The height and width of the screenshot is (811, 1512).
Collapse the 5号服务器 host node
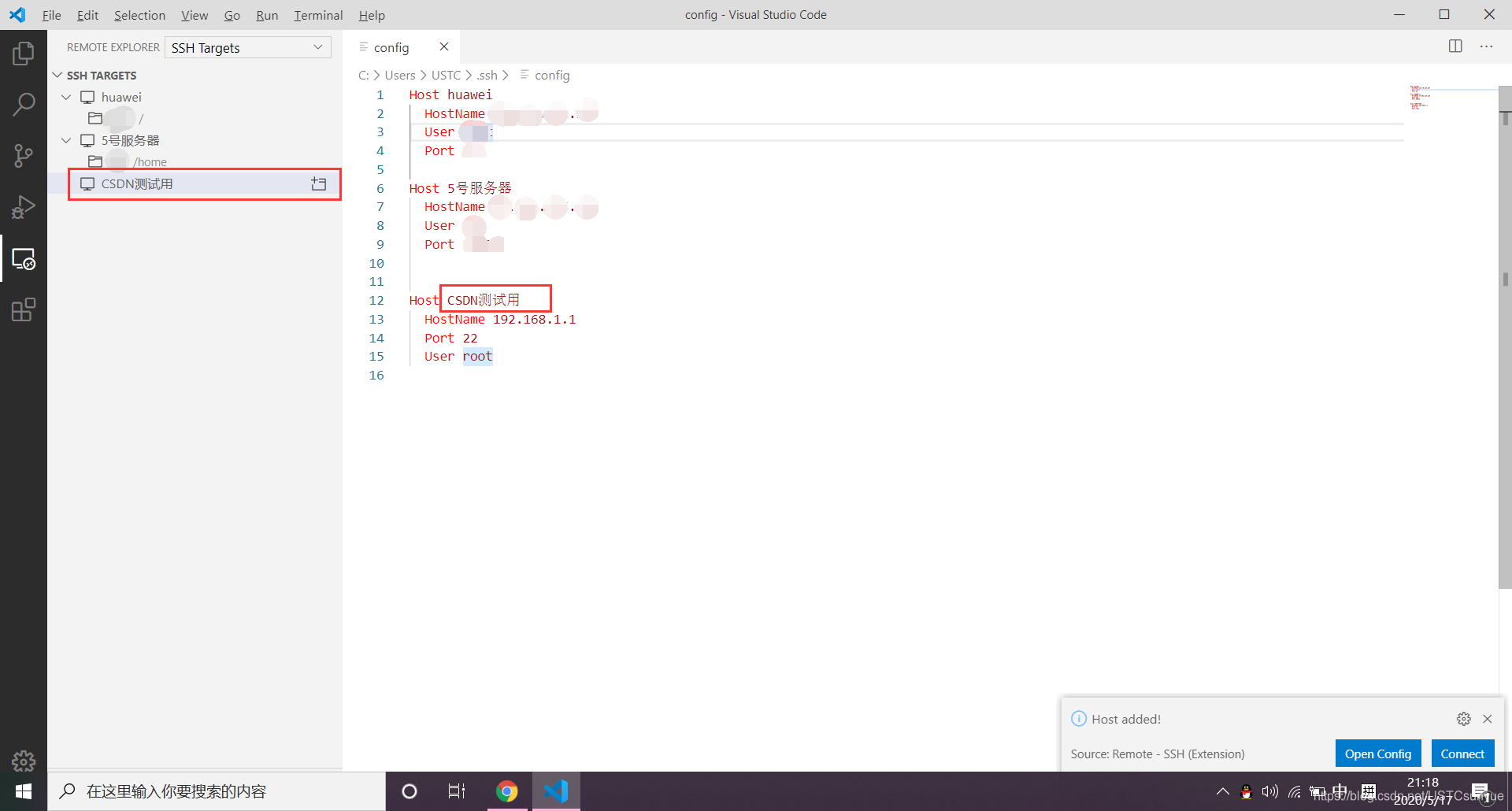click(x=66, y=140)
